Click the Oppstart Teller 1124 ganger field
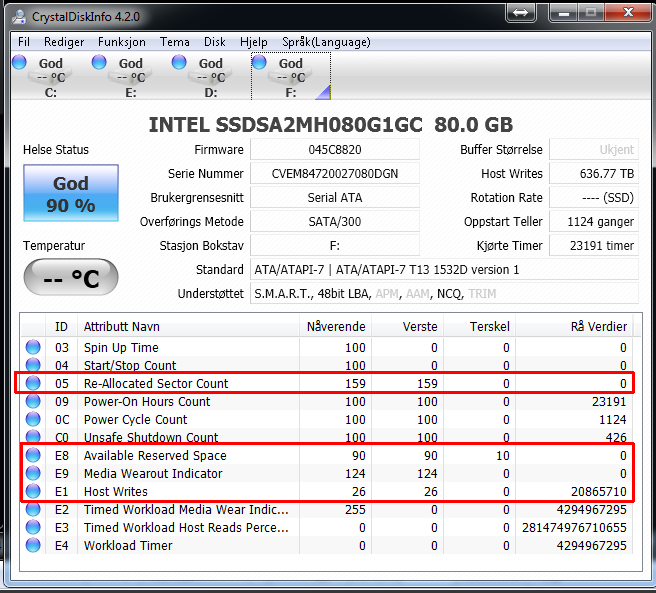The height and width of the screenshot is (593, 656). tap(594, 221)
